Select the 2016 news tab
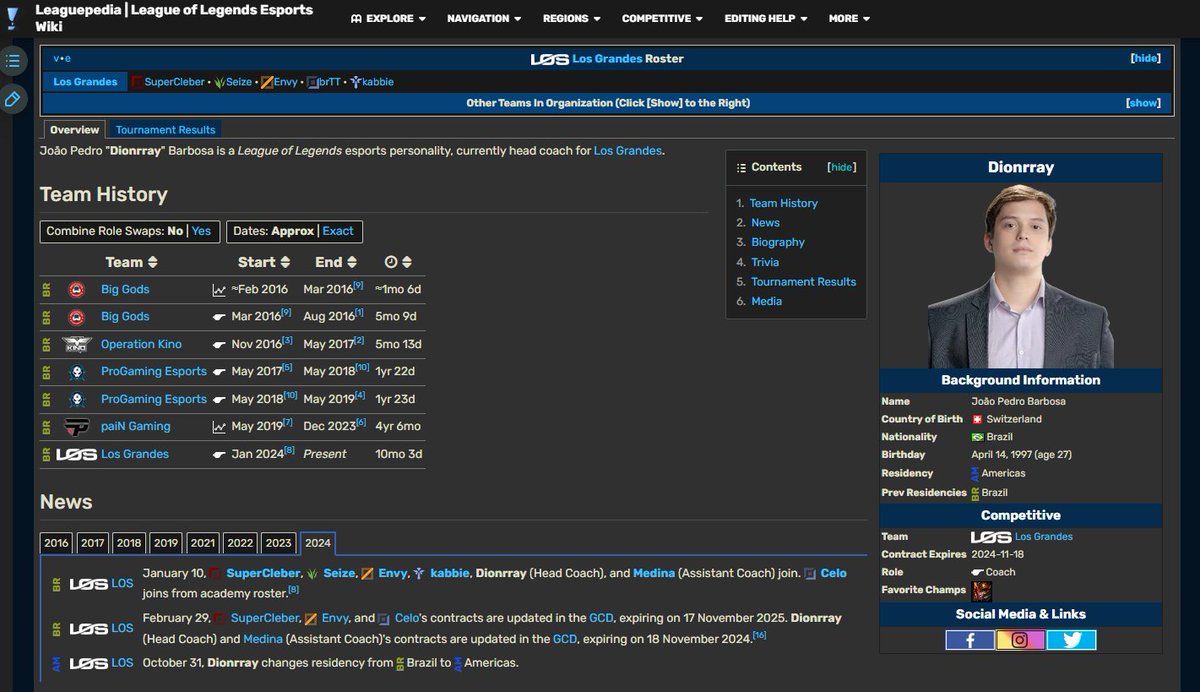 point(57,543)
